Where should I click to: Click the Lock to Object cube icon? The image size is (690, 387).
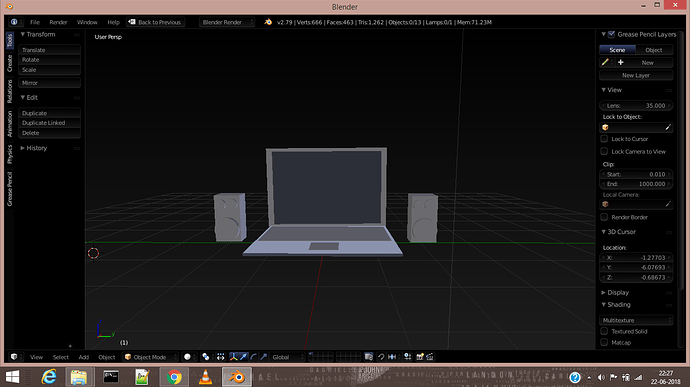coord(605,127)
